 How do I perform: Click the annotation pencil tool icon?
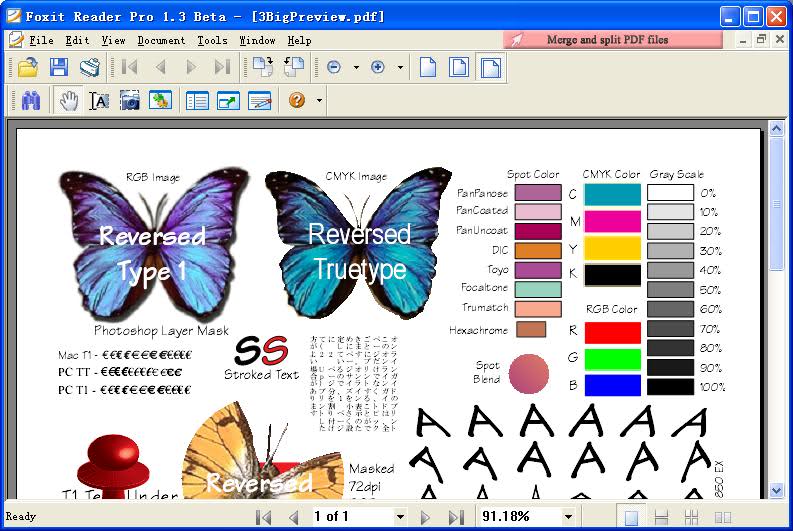(x=260, y=100)
